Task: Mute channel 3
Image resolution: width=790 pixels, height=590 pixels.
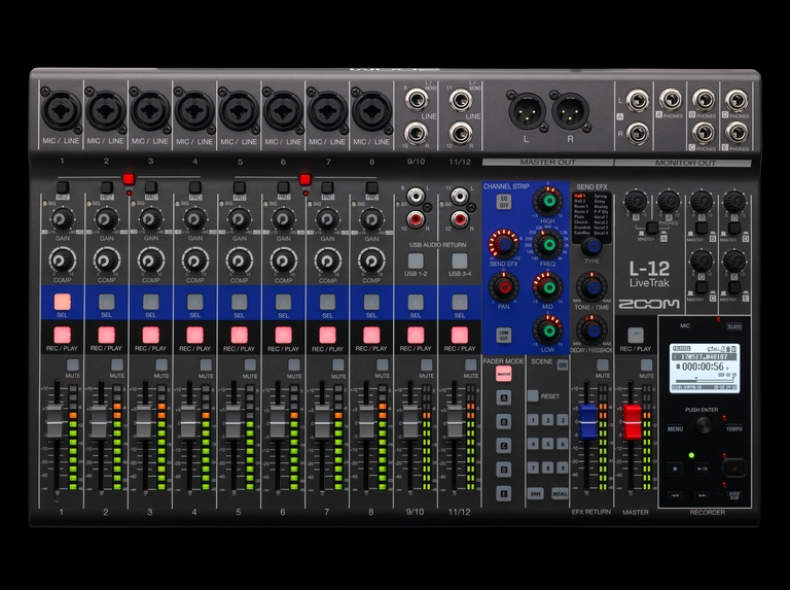Action: click(161, 365)
